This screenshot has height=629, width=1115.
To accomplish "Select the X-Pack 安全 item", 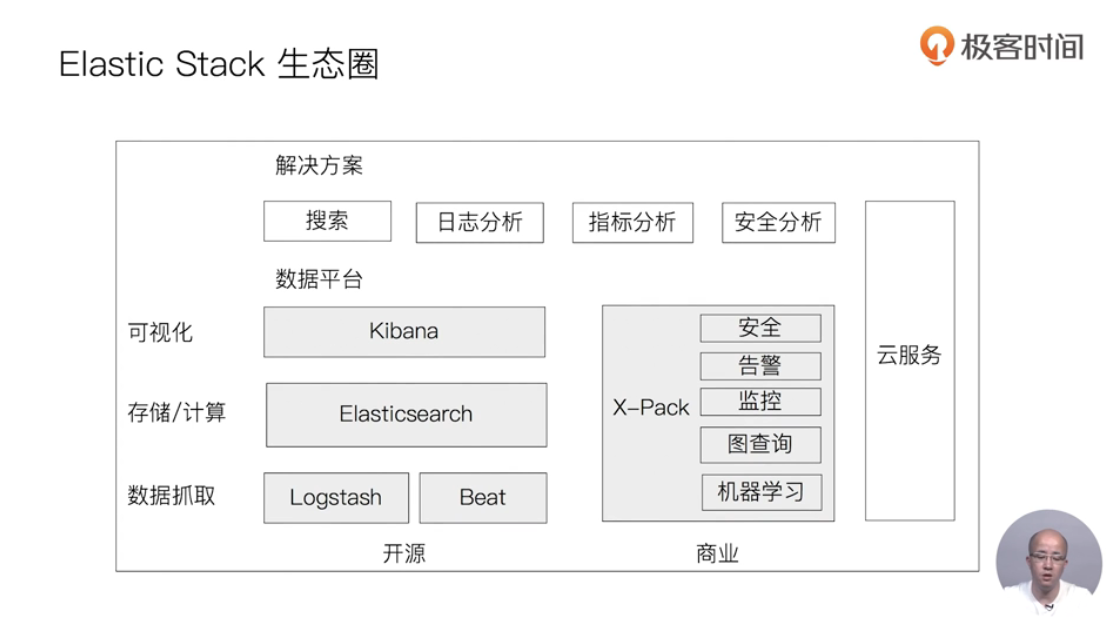I will (760, 328).
